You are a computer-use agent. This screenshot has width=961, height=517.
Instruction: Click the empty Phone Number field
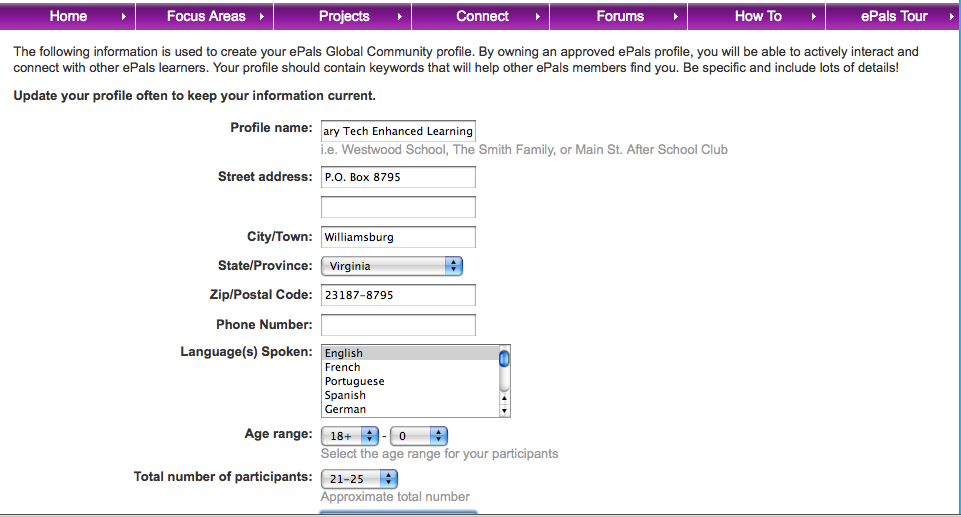[x=398, y=325]
